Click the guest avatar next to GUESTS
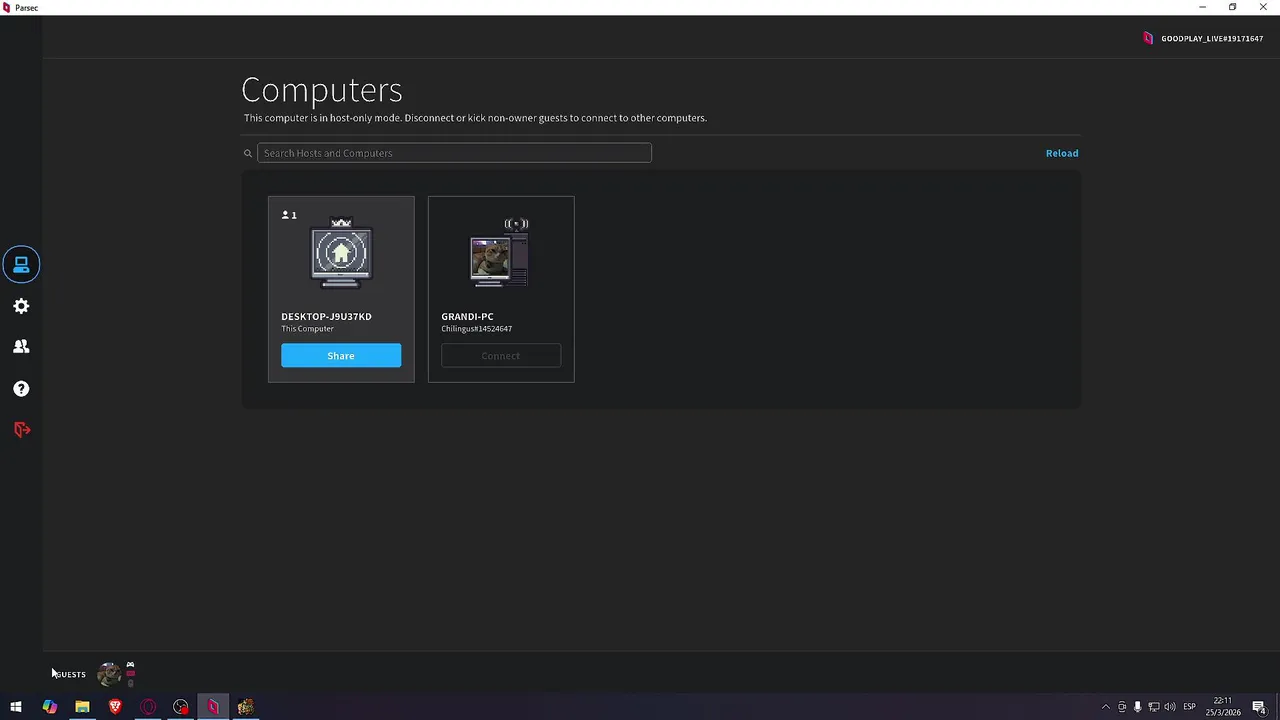 pos(109,674)
